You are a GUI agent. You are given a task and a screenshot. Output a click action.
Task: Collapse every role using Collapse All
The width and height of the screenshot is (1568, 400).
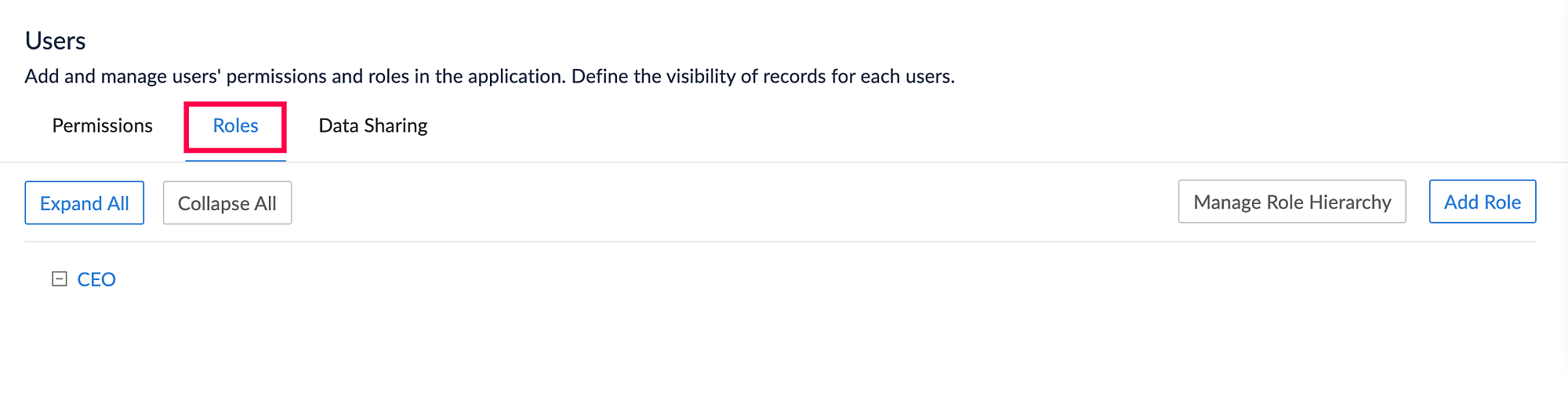point(227,203)
